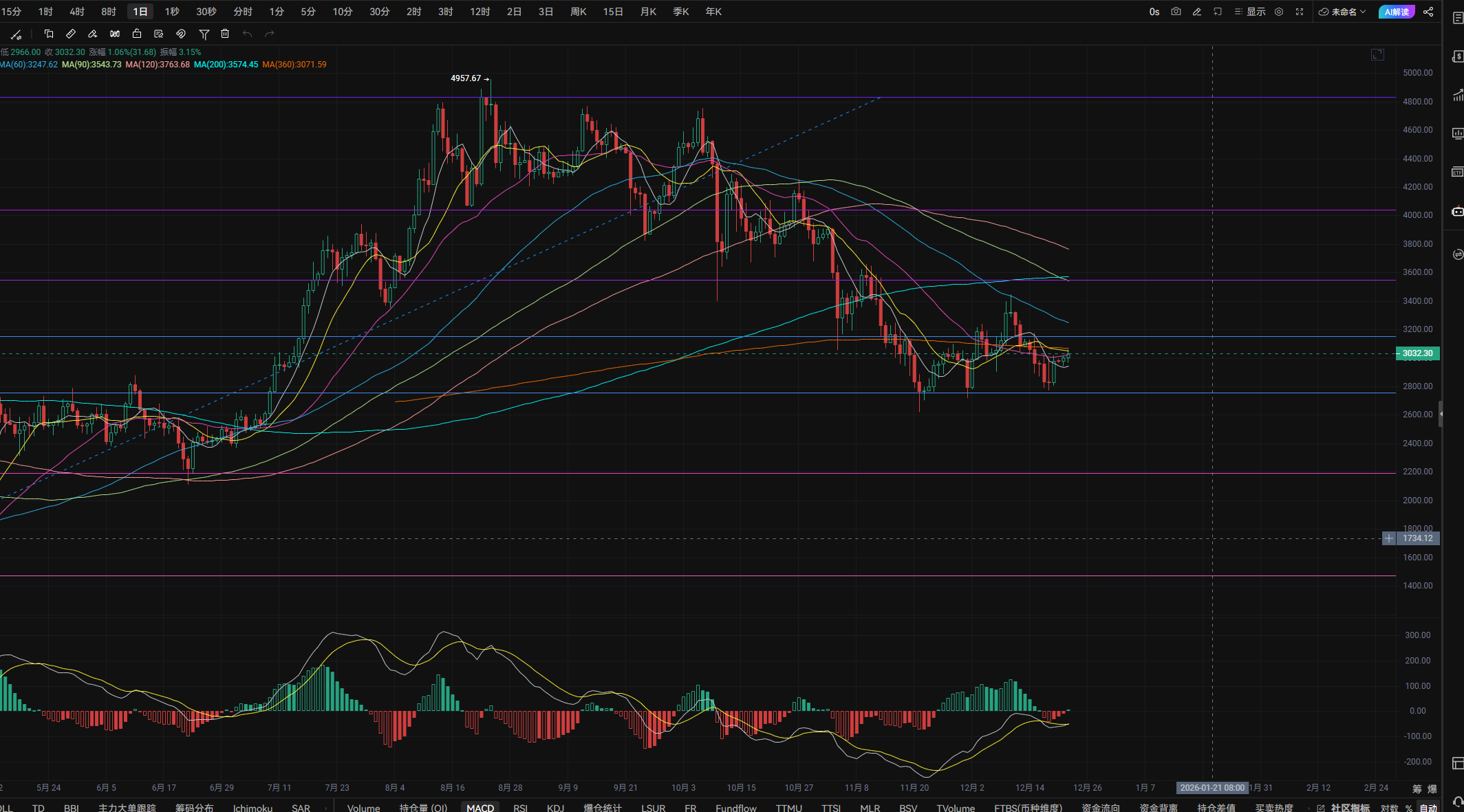Click the AI解读 button
Viewport: 1464px width, 812px height.
coord(1397,12)
